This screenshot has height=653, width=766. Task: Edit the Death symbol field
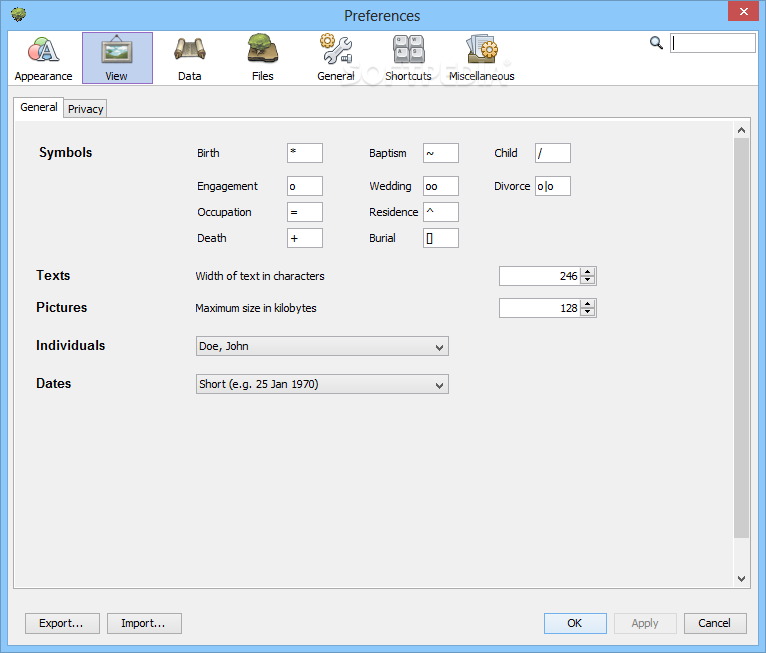tap(305, 238)
